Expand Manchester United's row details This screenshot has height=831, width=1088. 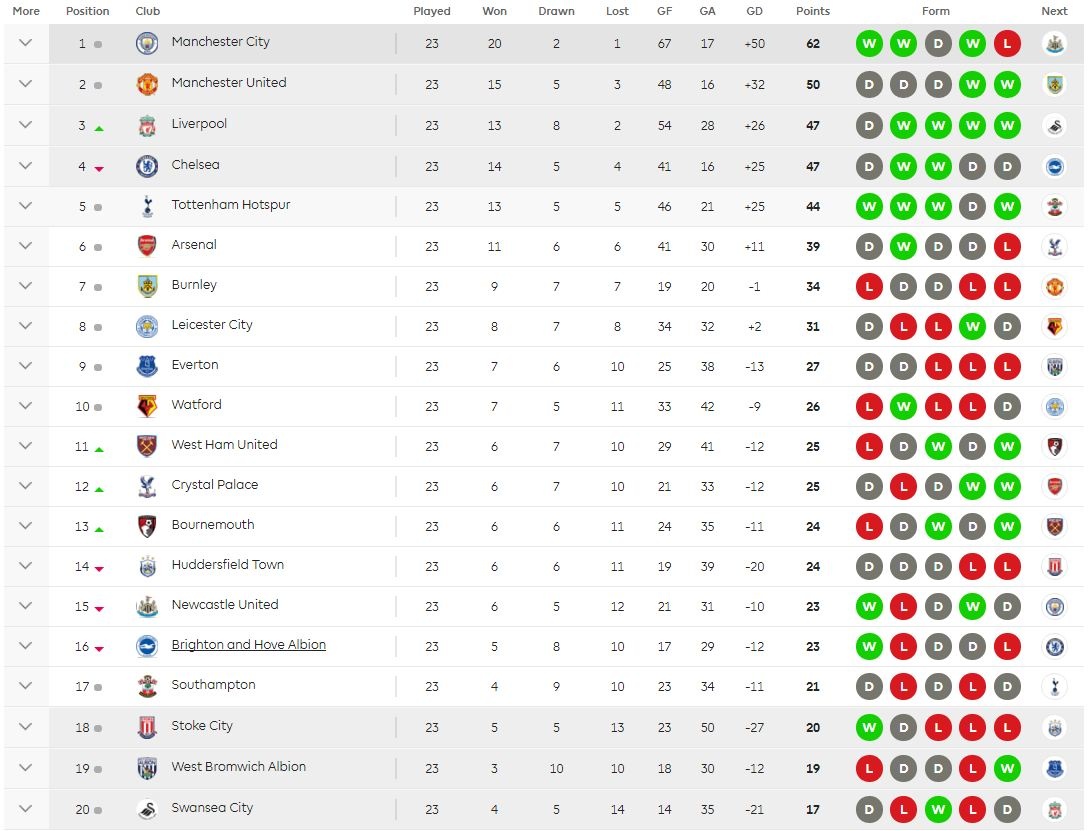[25, 85]
